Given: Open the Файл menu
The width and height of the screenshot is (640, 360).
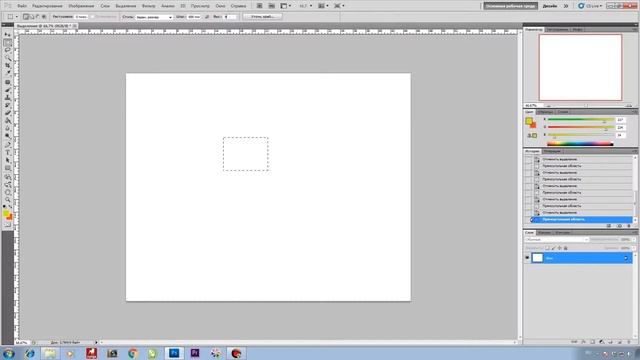Looking at the screenshot, I should pyautogui.click(x=22, y=6).
